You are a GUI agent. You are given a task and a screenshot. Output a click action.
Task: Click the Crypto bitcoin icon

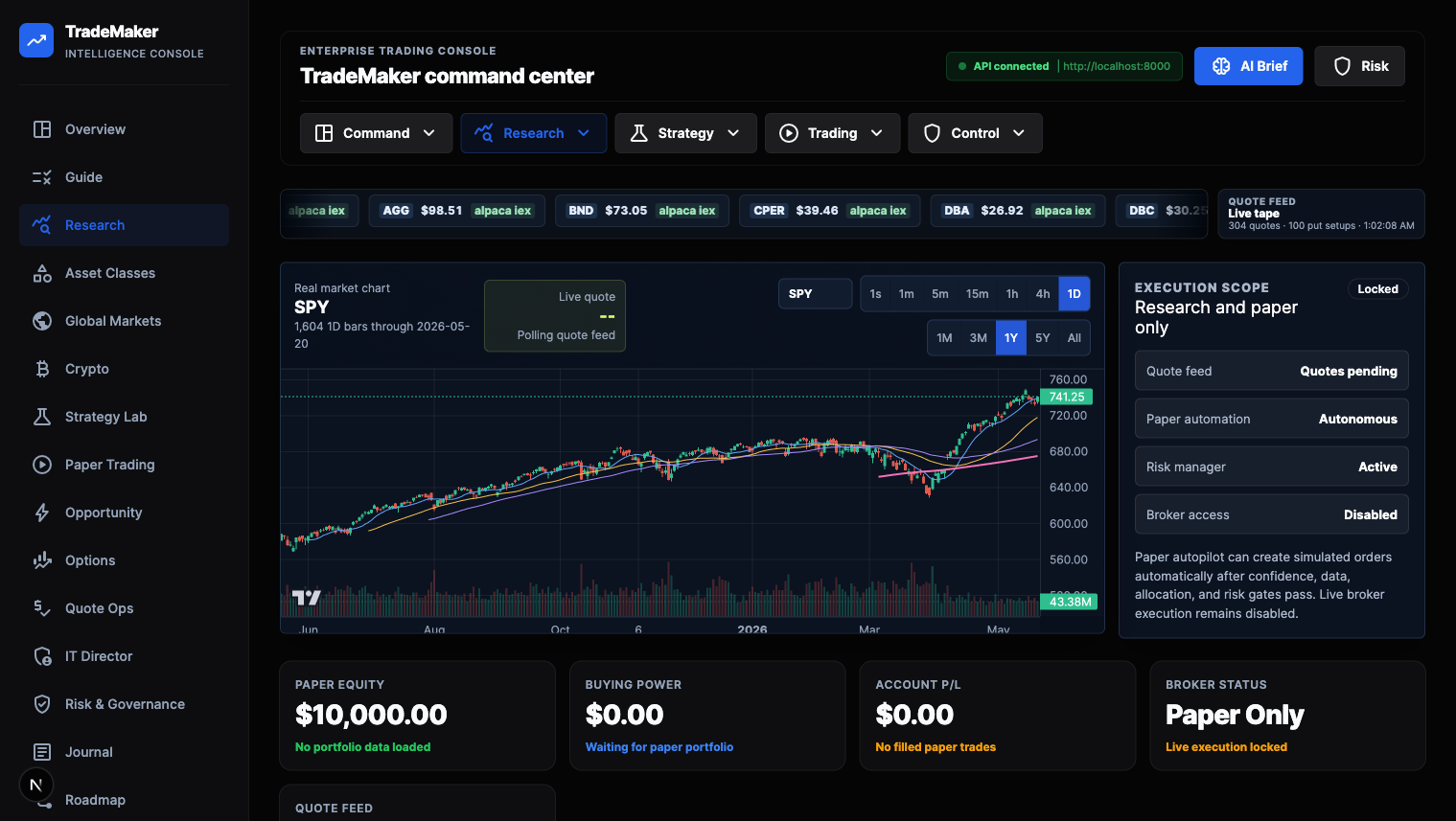(42, 369)
